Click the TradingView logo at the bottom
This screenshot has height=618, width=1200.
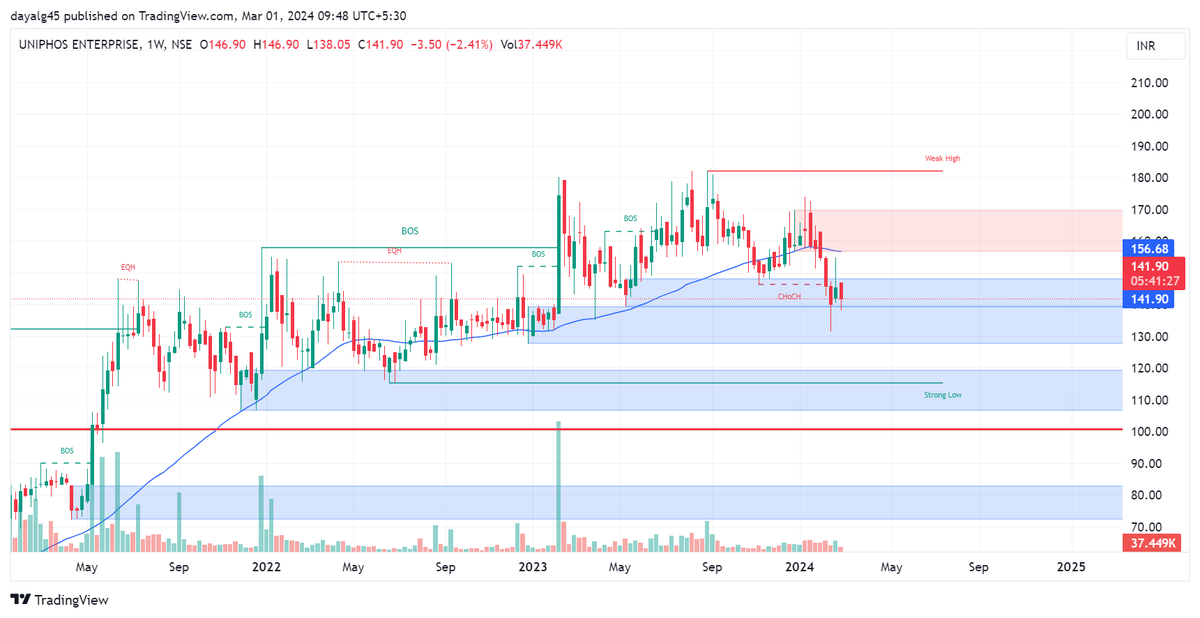[59, 600]
